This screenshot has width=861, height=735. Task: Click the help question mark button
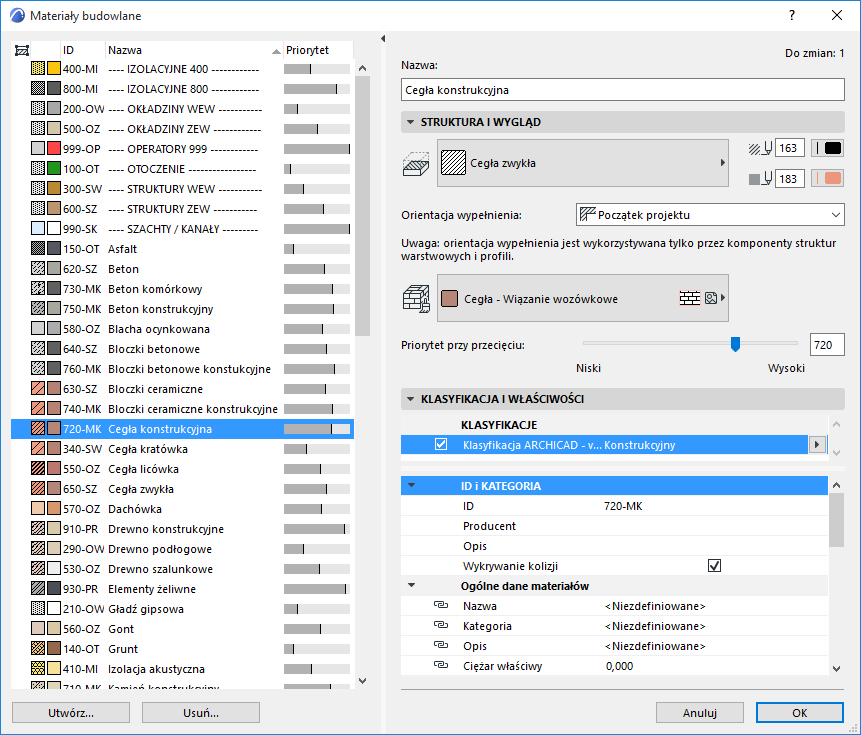[792, 15]
